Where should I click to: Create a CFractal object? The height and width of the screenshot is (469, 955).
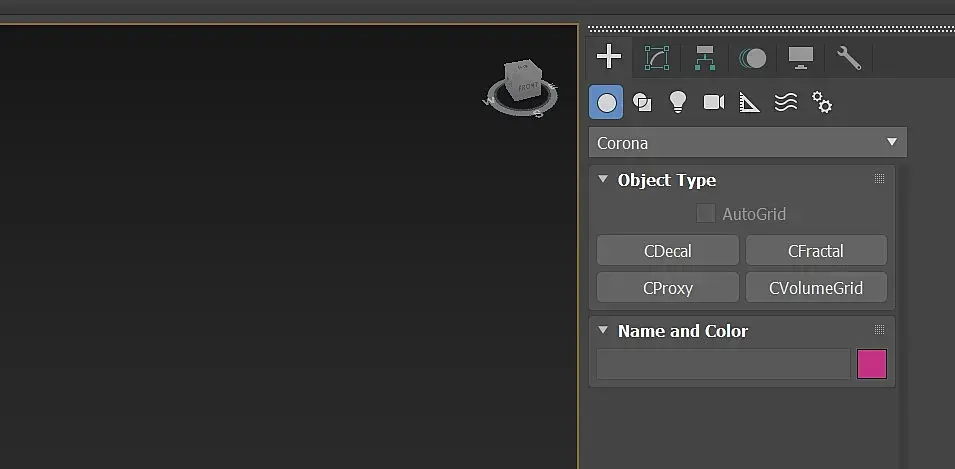pyautogui.click(x=816, y=250)
